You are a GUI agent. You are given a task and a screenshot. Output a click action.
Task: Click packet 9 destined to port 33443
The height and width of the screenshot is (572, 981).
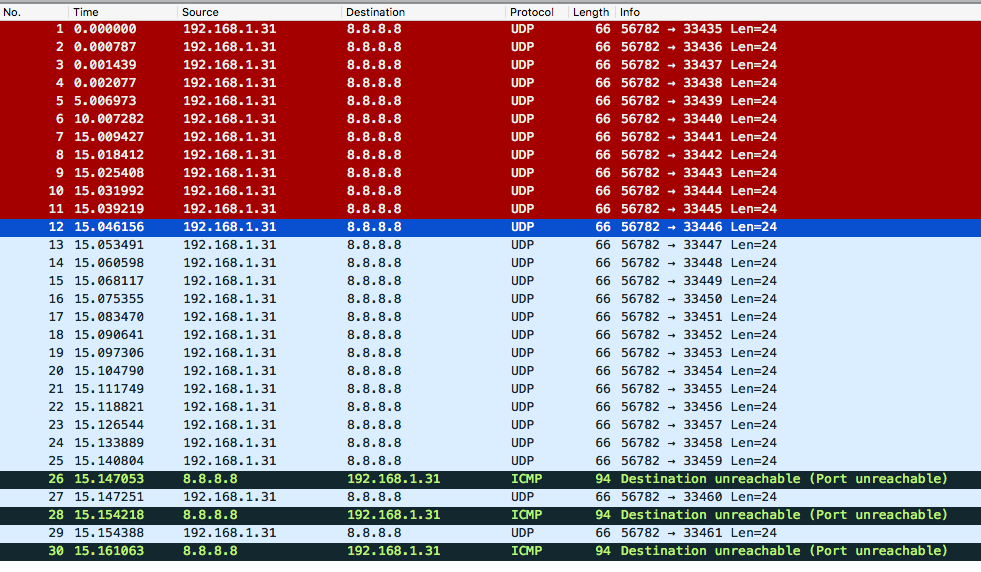(400, 173)
